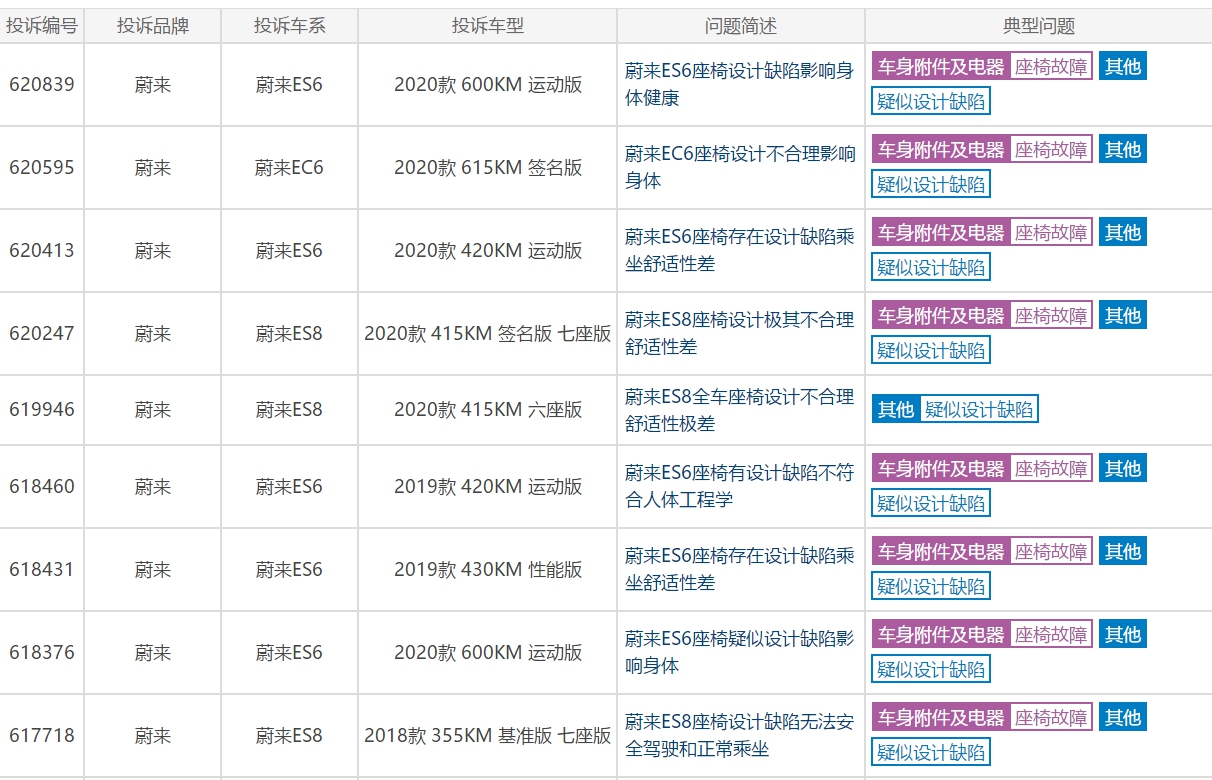Screen dimensions: 1212x780
Task: Select complaint number 618460
Action: (42, 487)
